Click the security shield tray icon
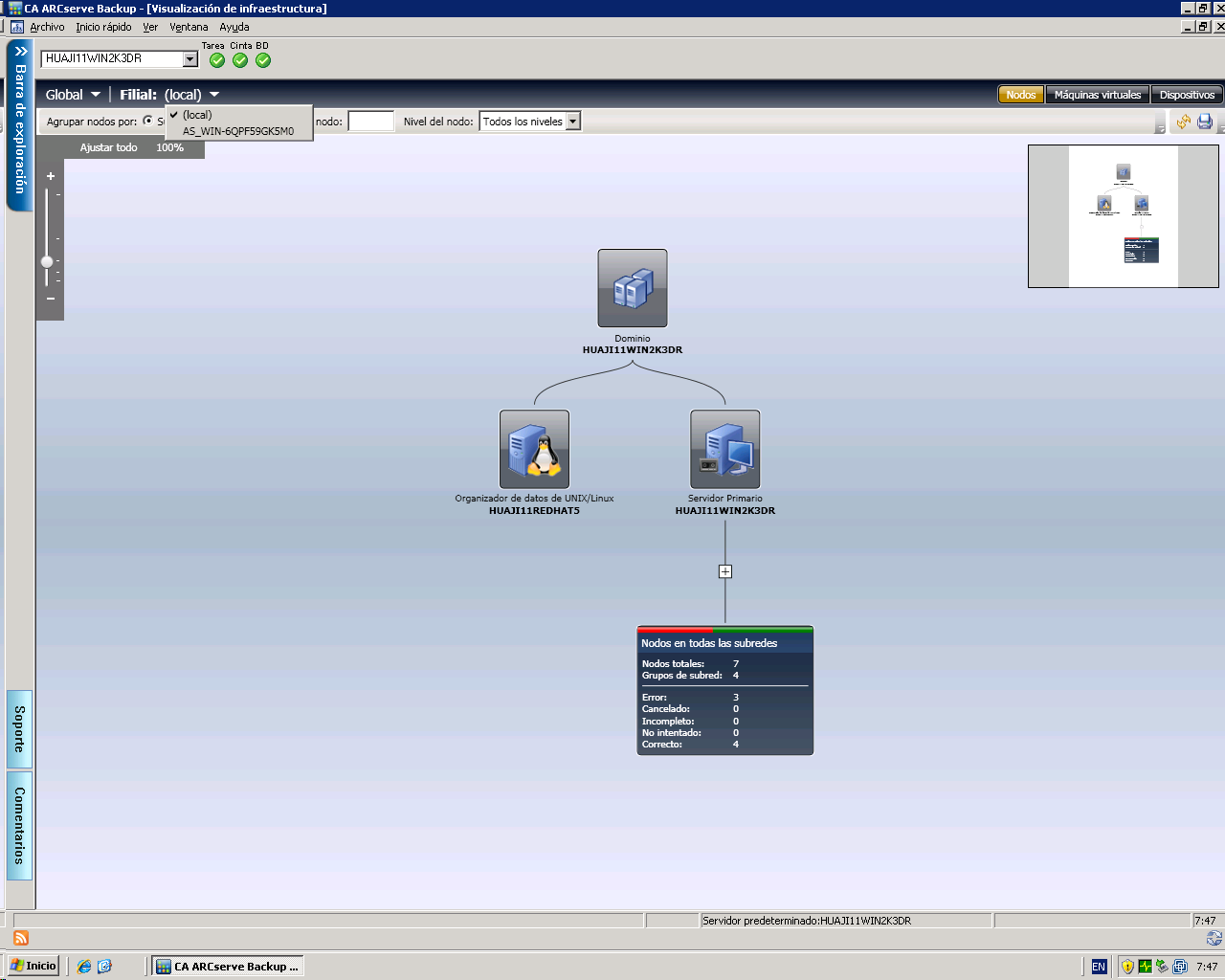 pyautogui.click(x=1127, y=967)
